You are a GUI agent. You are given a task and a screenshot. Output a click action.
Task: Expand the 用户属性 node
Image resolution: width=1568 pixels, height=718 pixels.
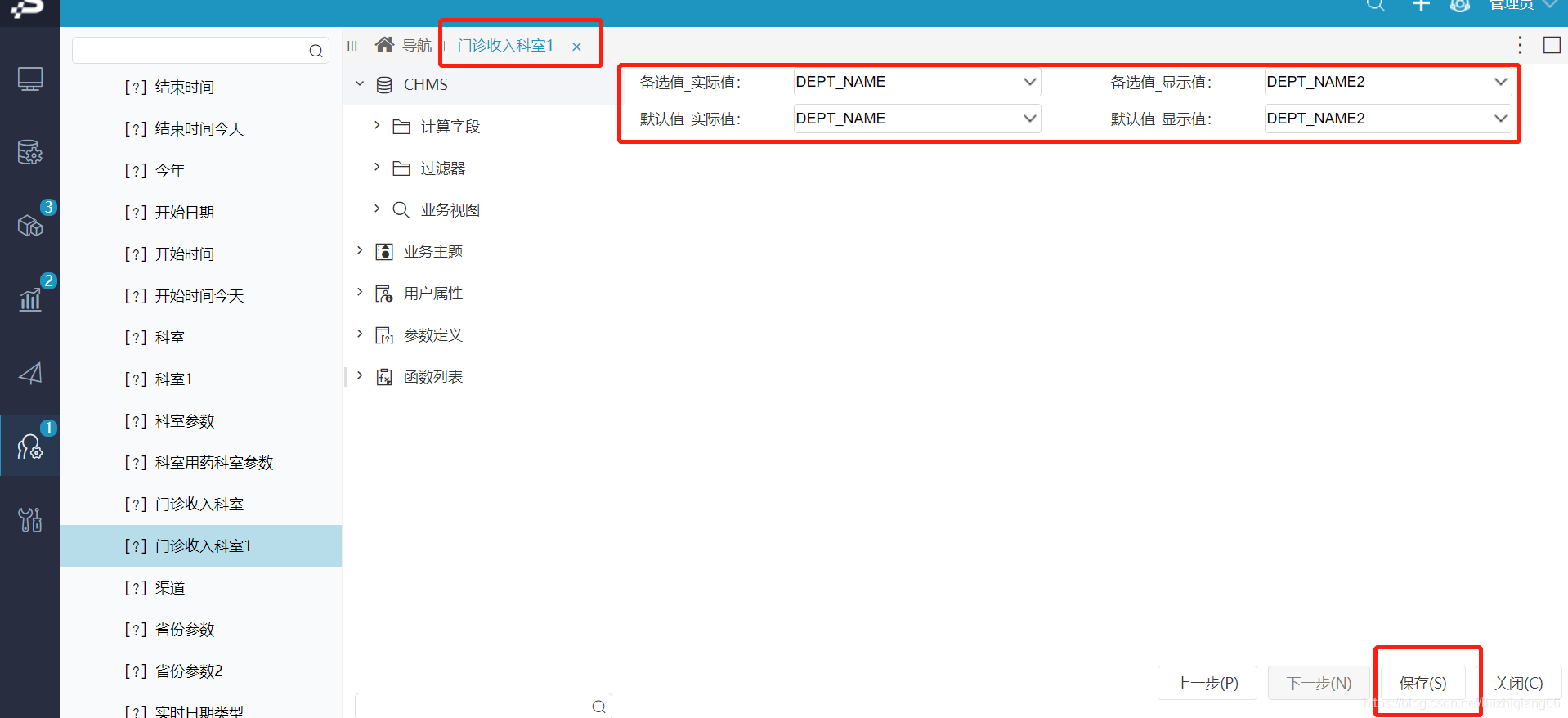359,292
